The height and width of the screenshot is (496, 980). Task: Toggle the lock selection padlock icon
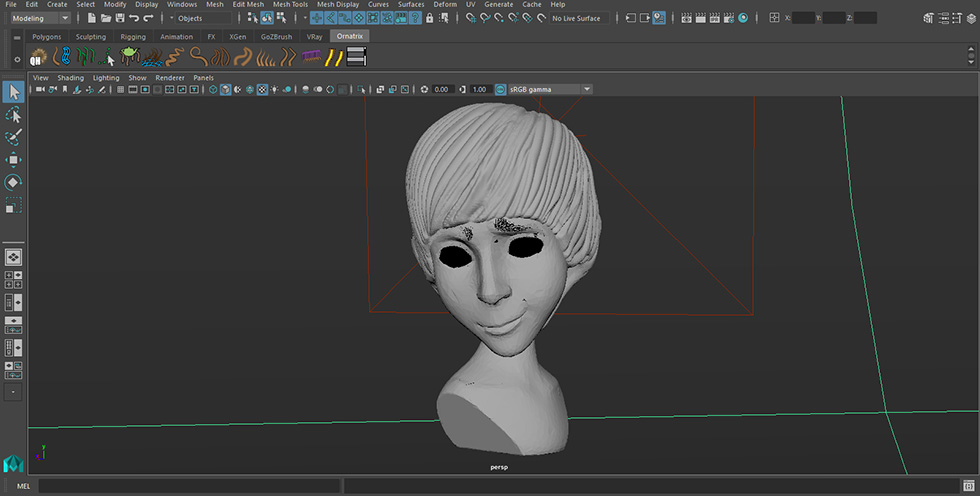[x=429, y=18]
